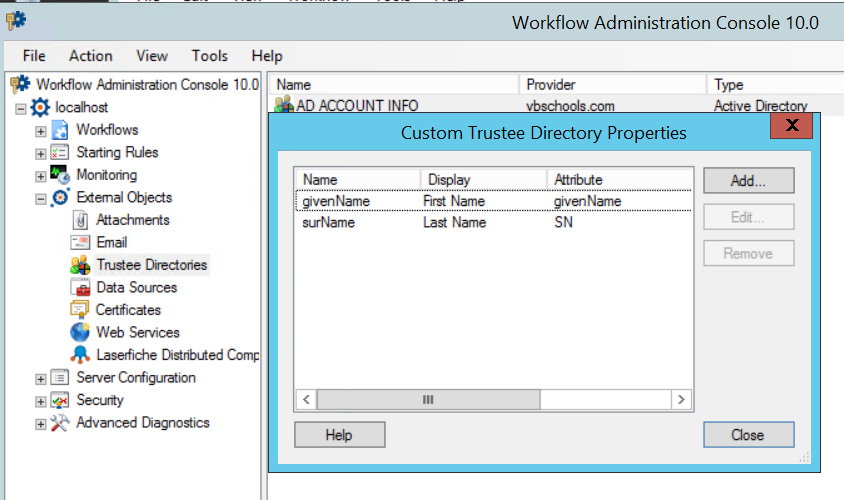Expand the Workflows tree node

click(x=41, y=131)
